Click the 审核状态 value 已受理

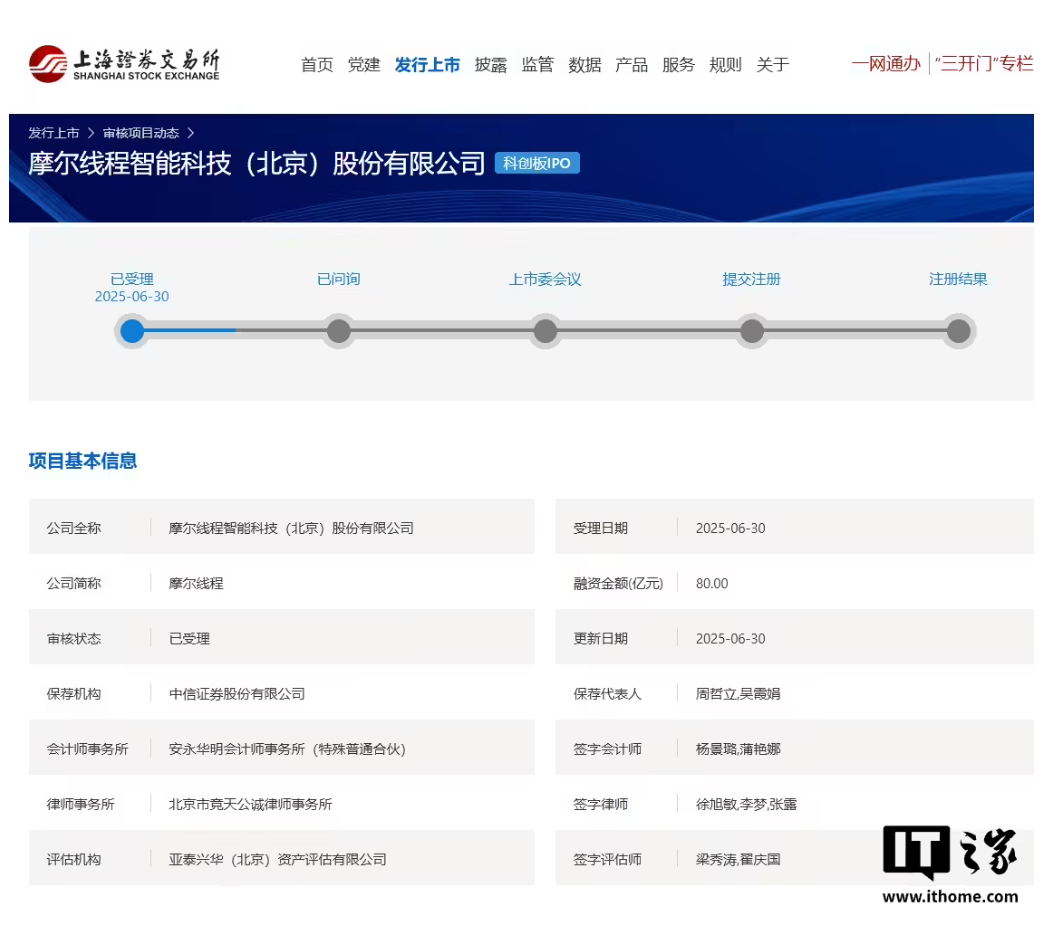coord(189,638)
